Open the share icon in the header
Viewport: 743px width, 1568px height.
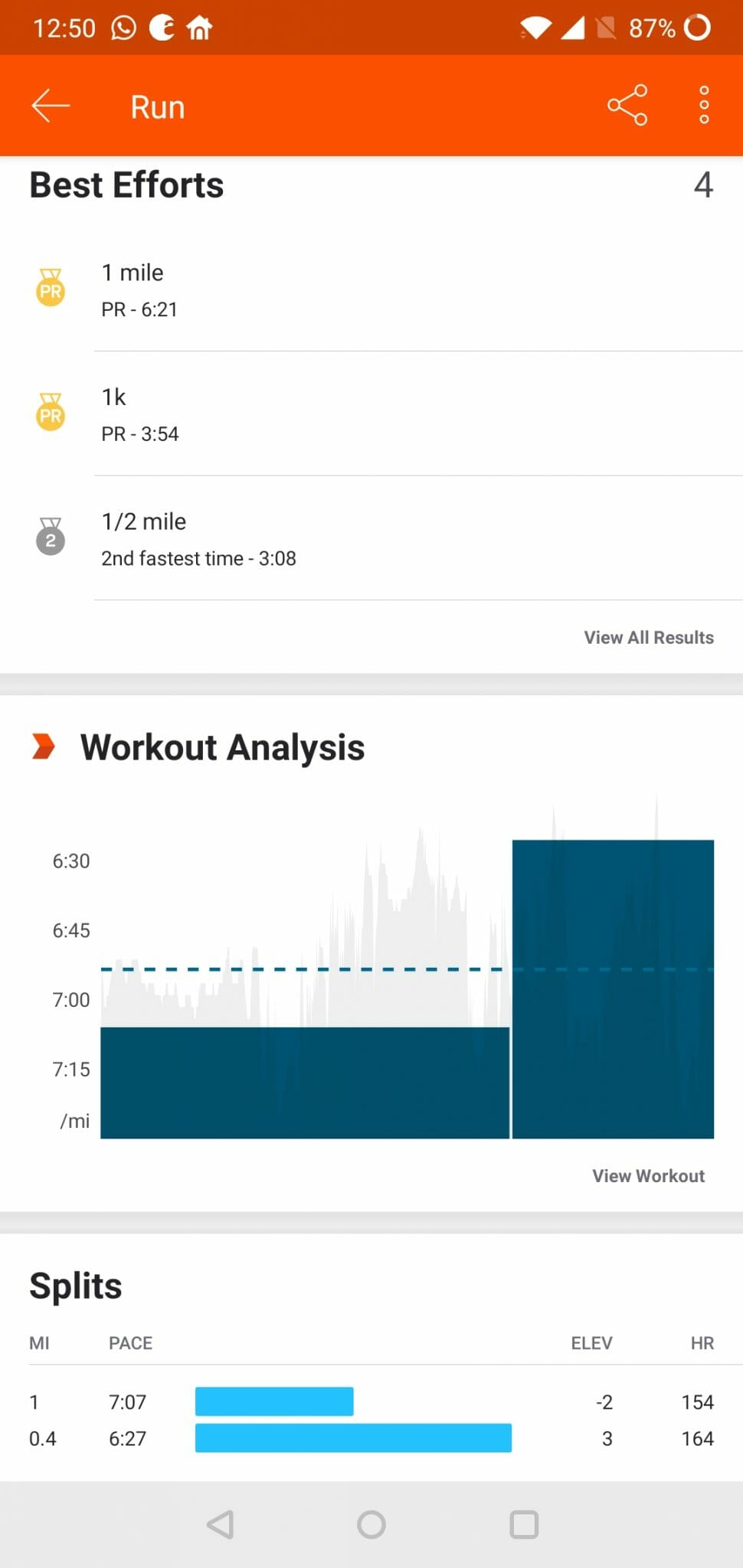coord(627,105)
